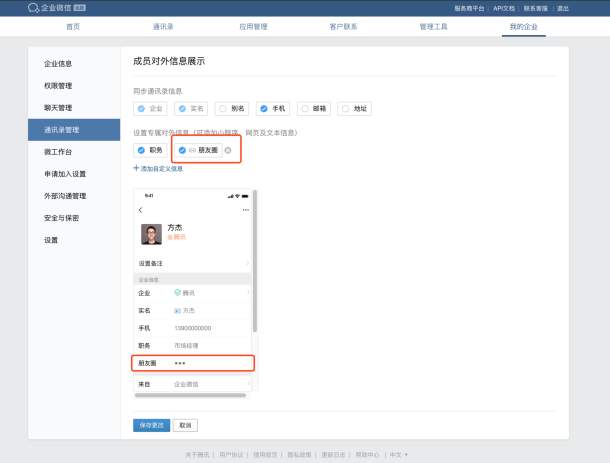Click the phone preview horizontal scrollbar

190,395
